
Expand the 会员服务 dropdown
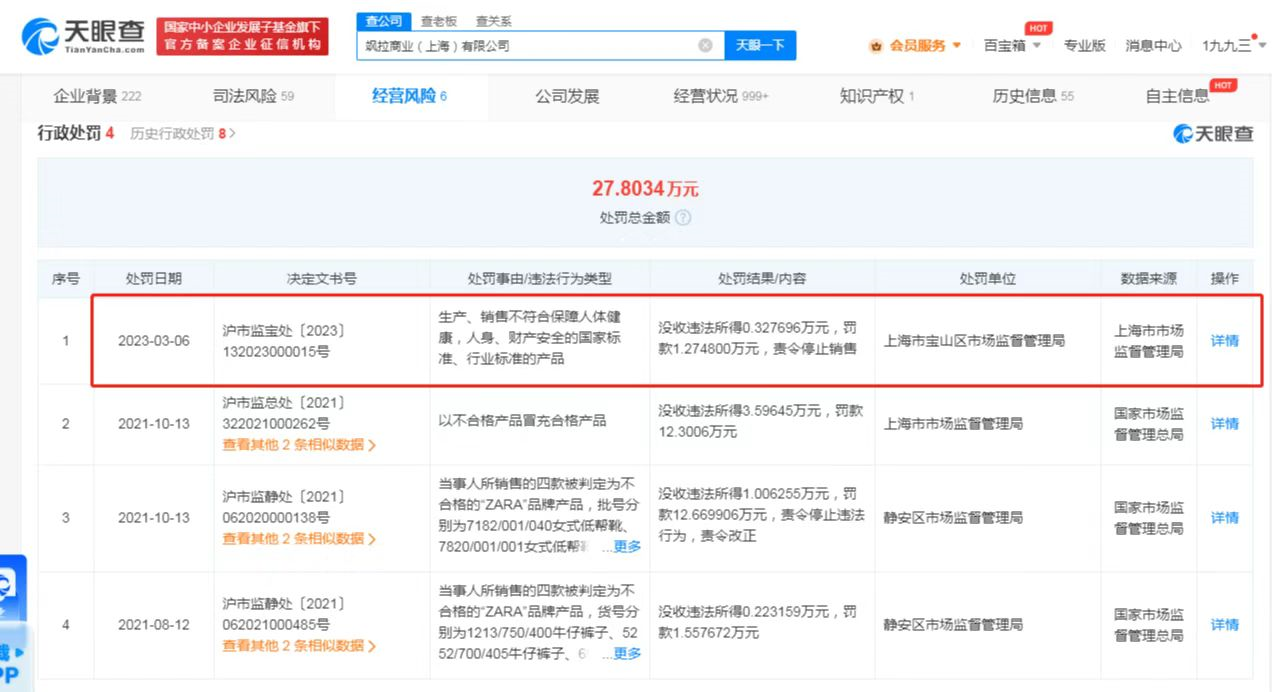[x=956, y=46]
